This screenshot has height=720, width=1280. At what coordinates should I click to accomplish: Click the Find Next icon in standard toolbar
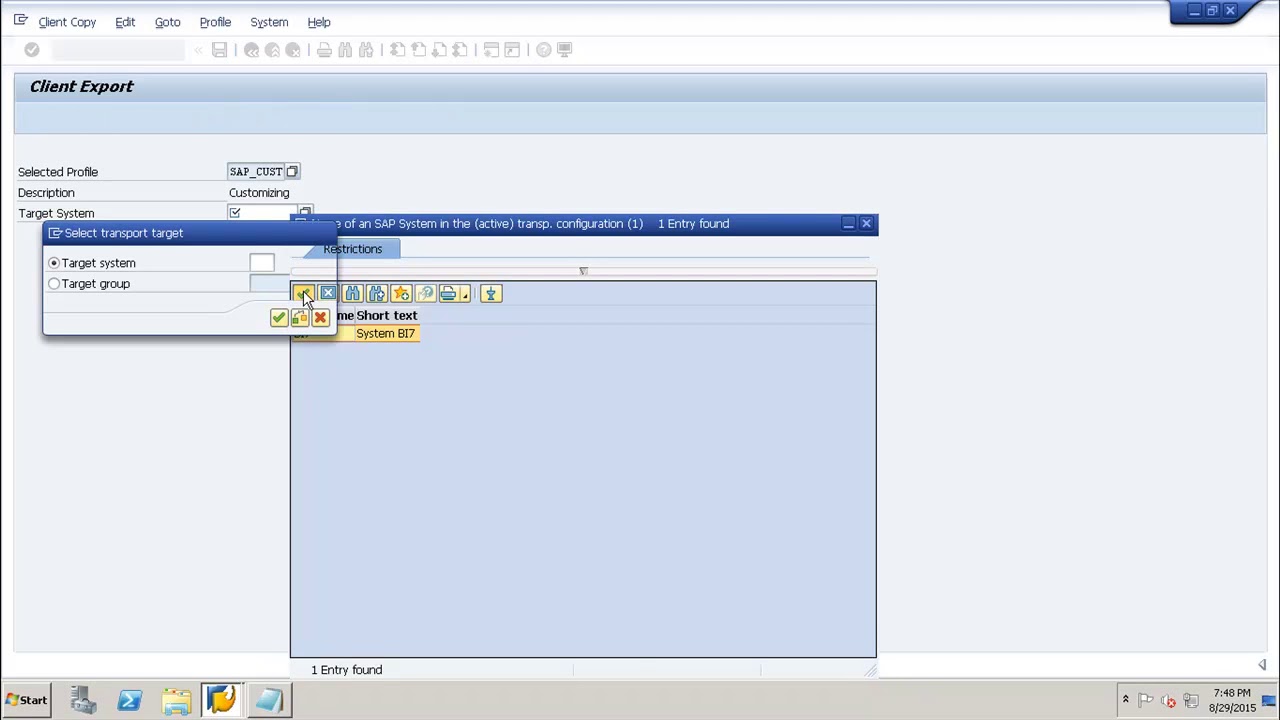[366, 50]
